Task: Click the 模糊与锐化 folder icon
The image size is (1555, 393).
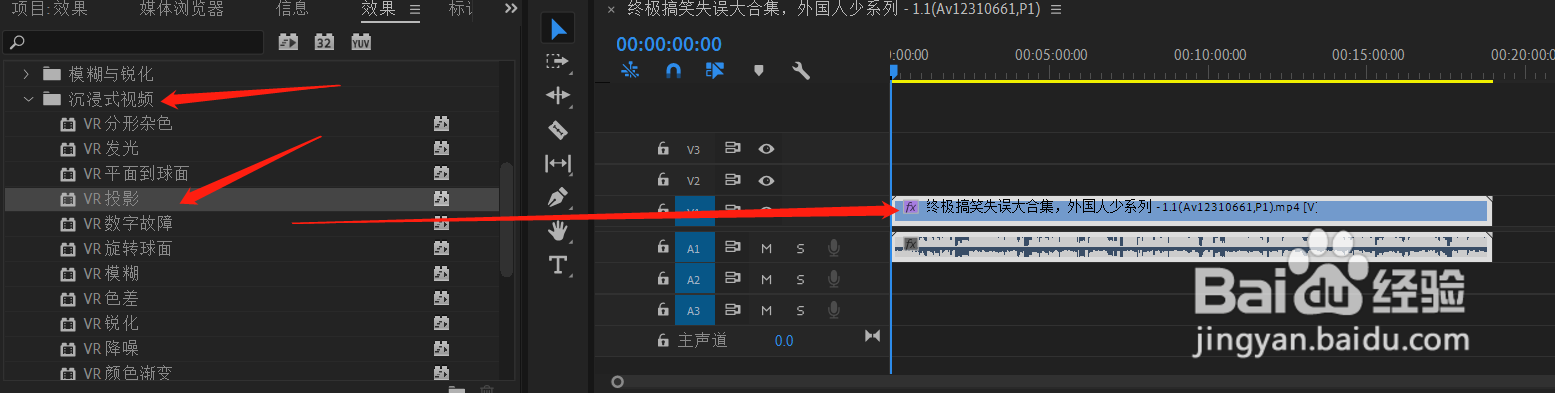Action: point(52,74)
